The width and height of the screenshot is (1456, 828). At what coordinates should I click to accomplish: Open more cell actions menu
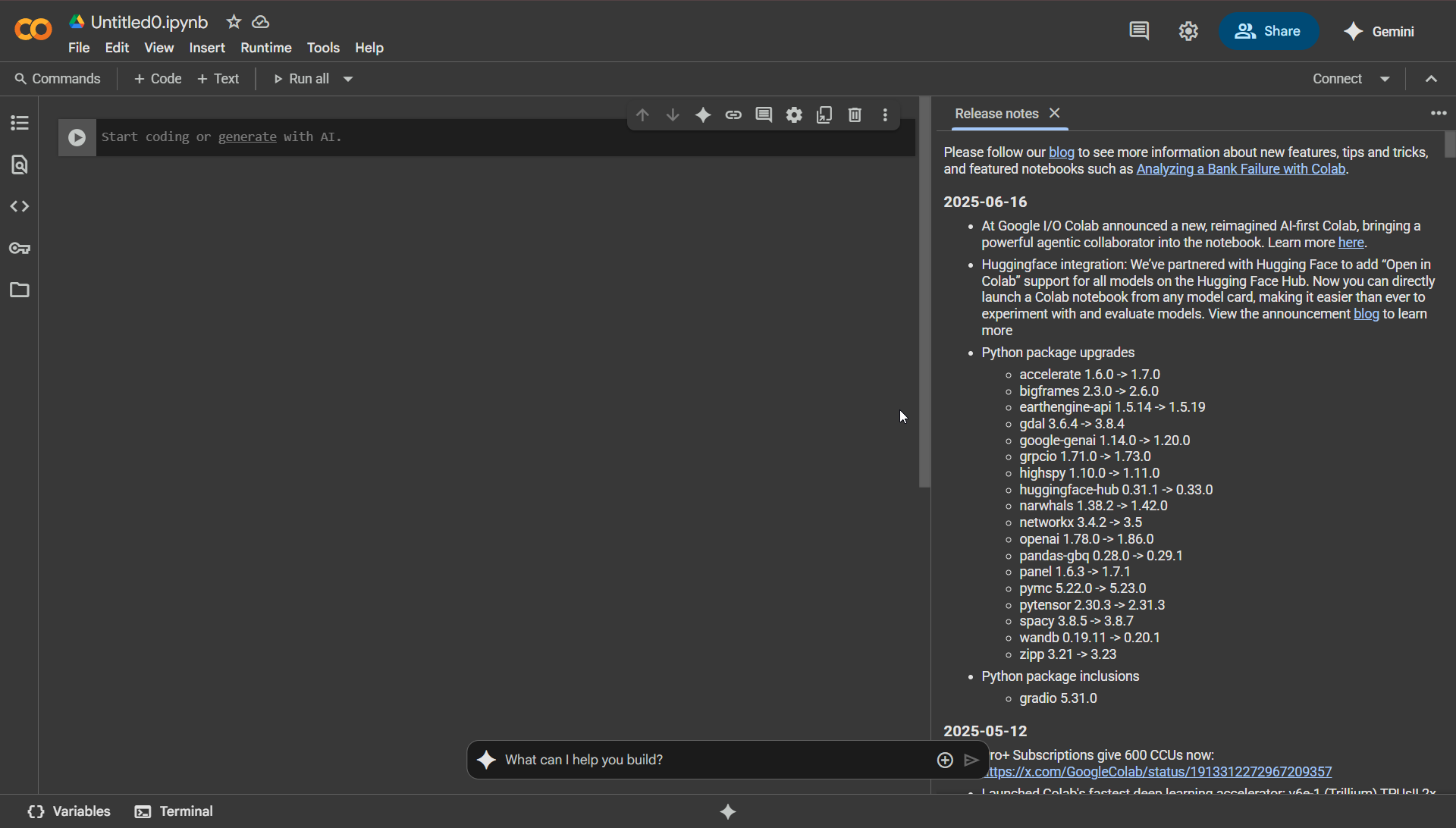pos(885,114)
